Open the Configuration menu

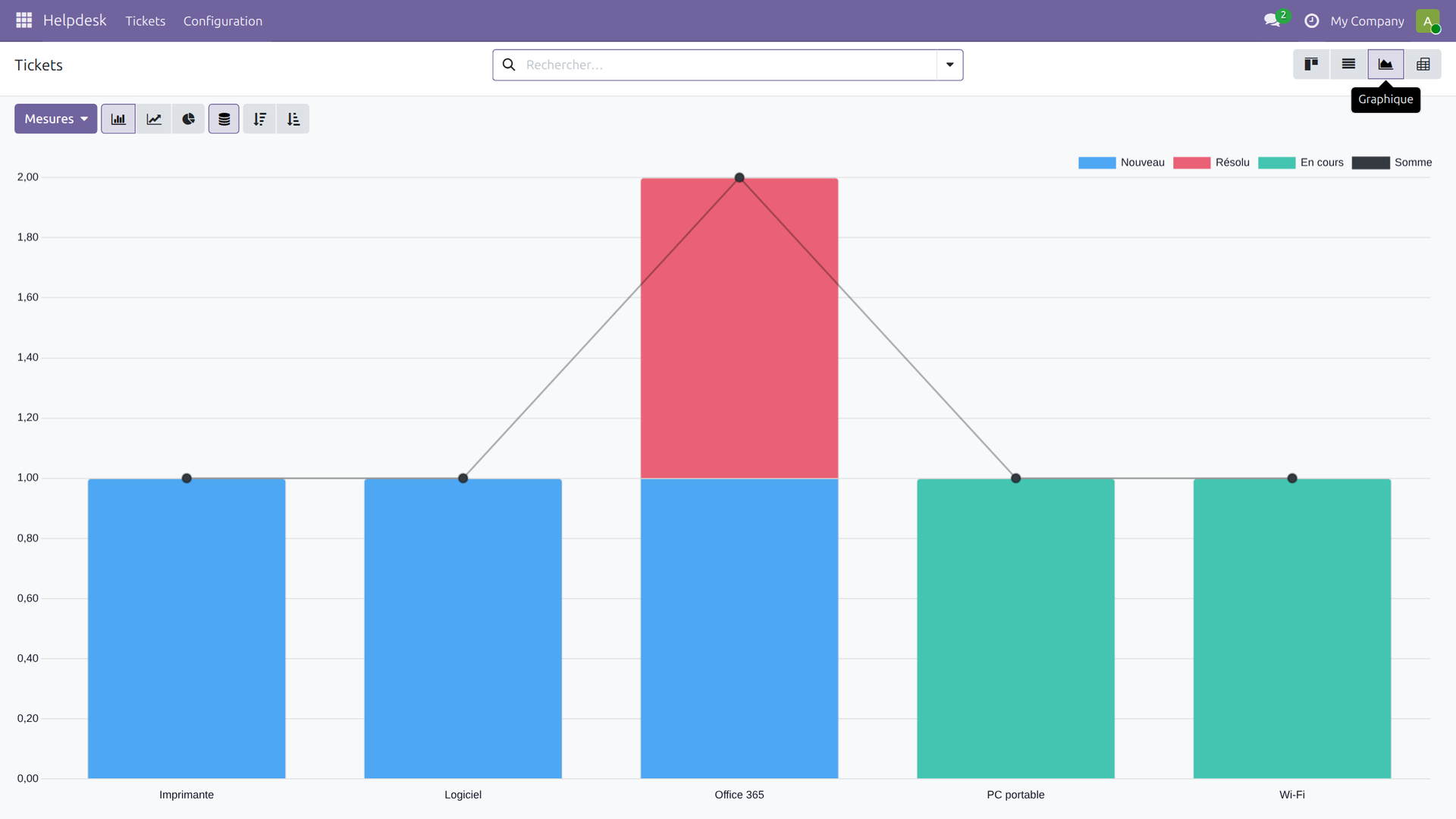[222, 21]
